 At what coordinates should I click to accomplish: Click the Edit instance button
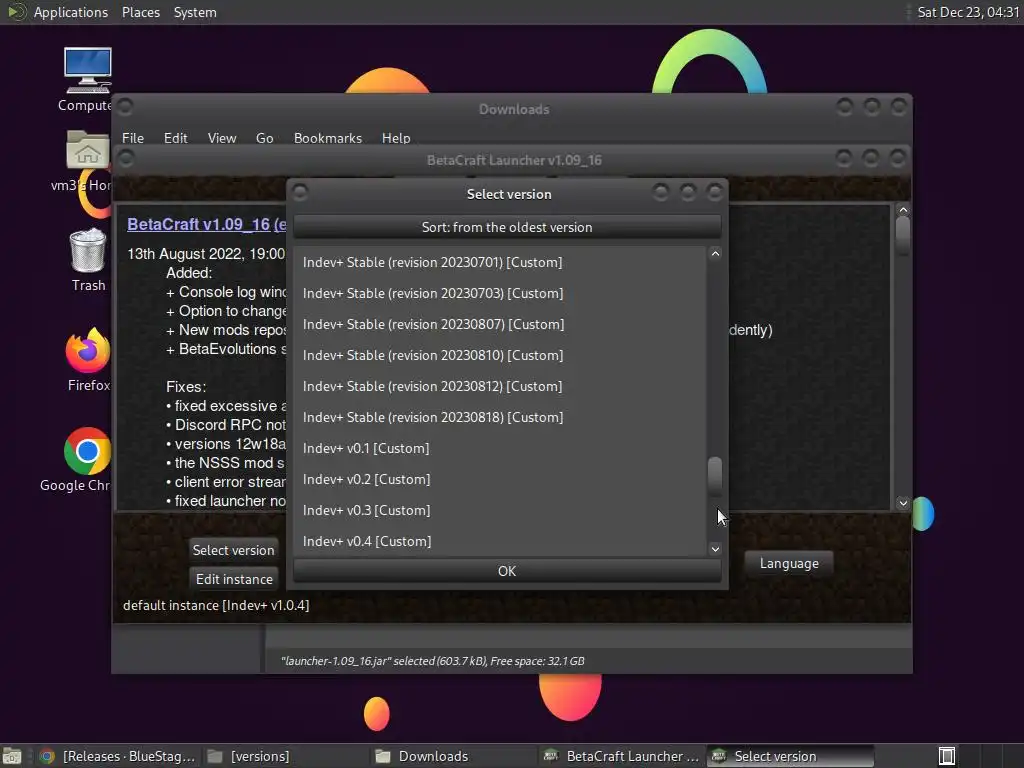pos(234,579)
